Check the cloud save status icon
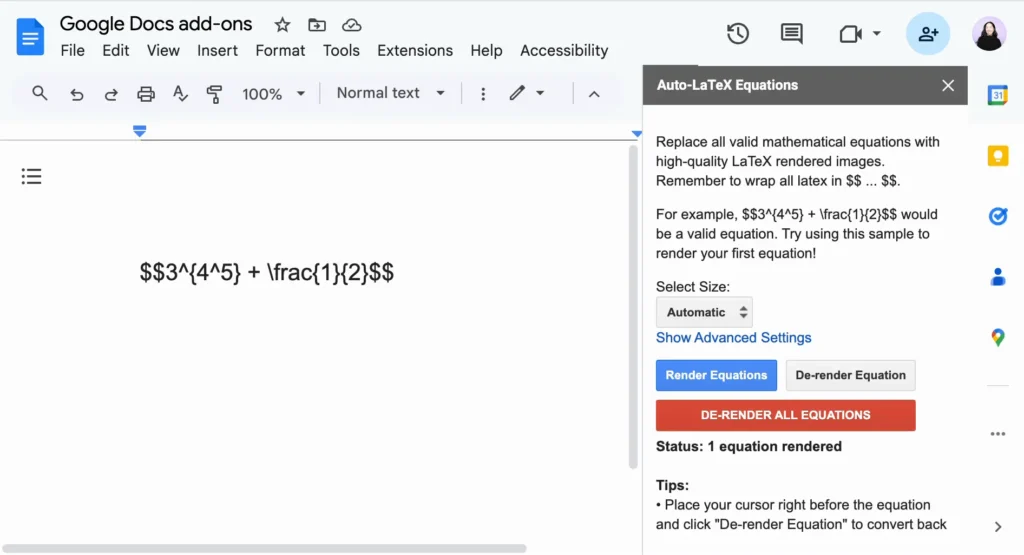 point(351,25)
